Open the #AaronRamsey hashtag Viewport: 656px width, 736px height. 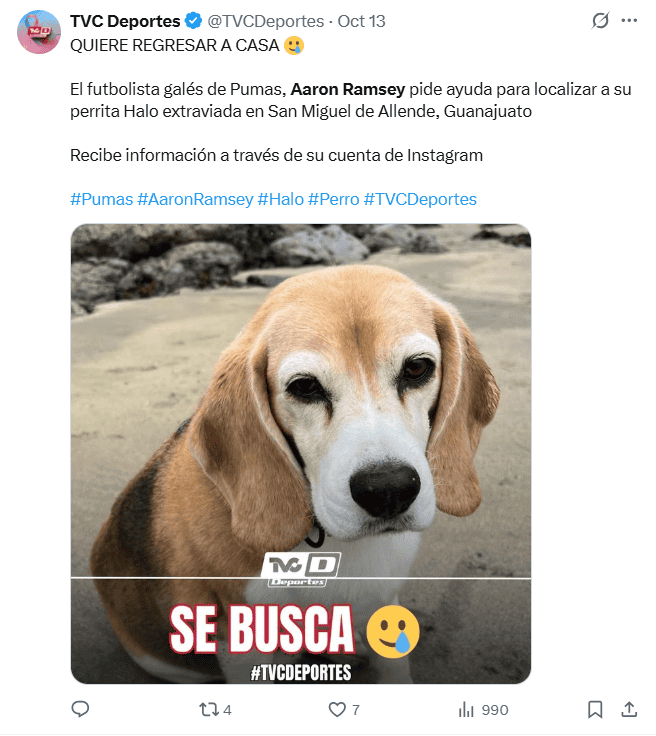pos(195,199)
